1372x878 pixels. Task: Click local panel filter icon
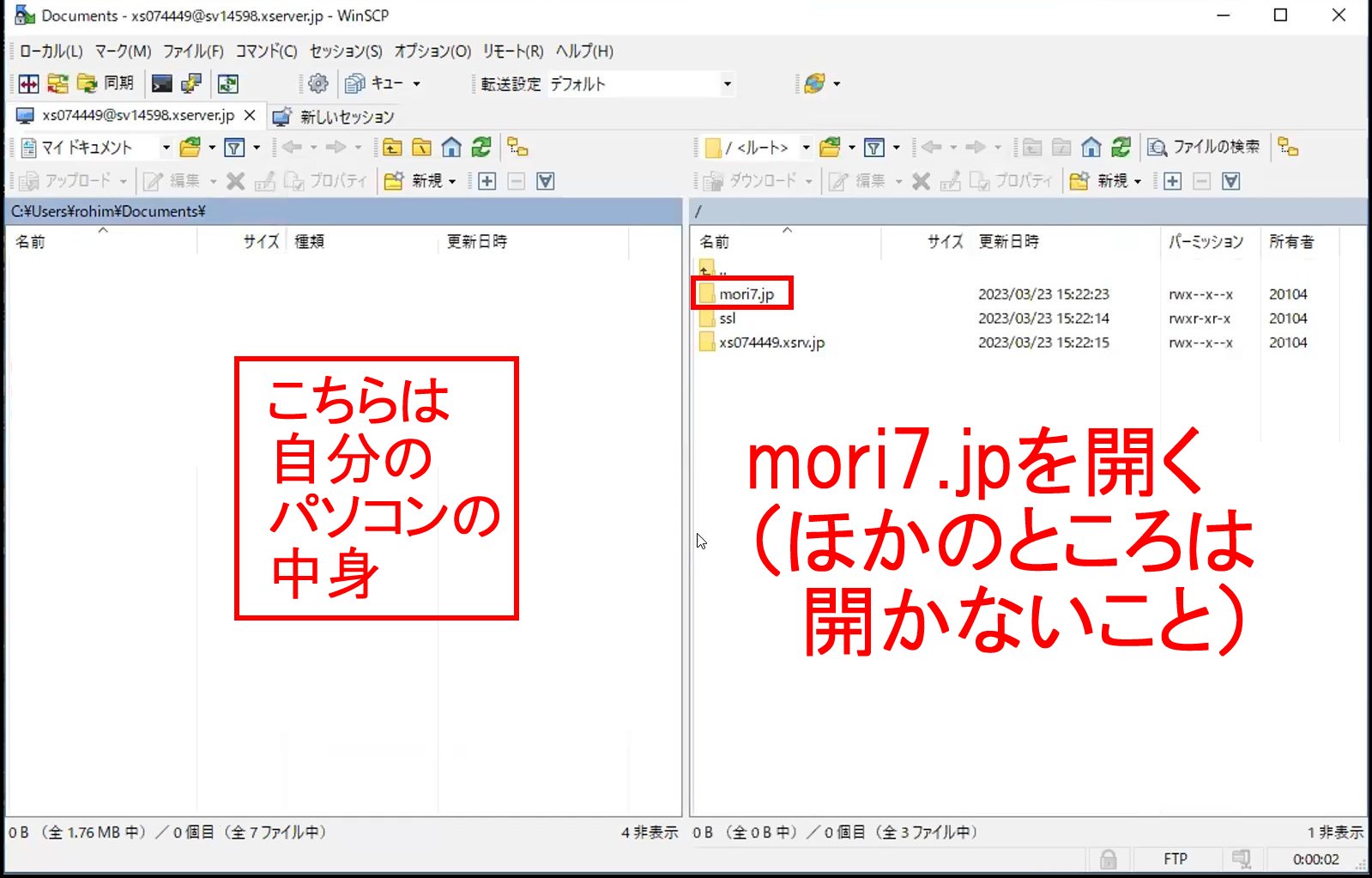pos(234,148)
